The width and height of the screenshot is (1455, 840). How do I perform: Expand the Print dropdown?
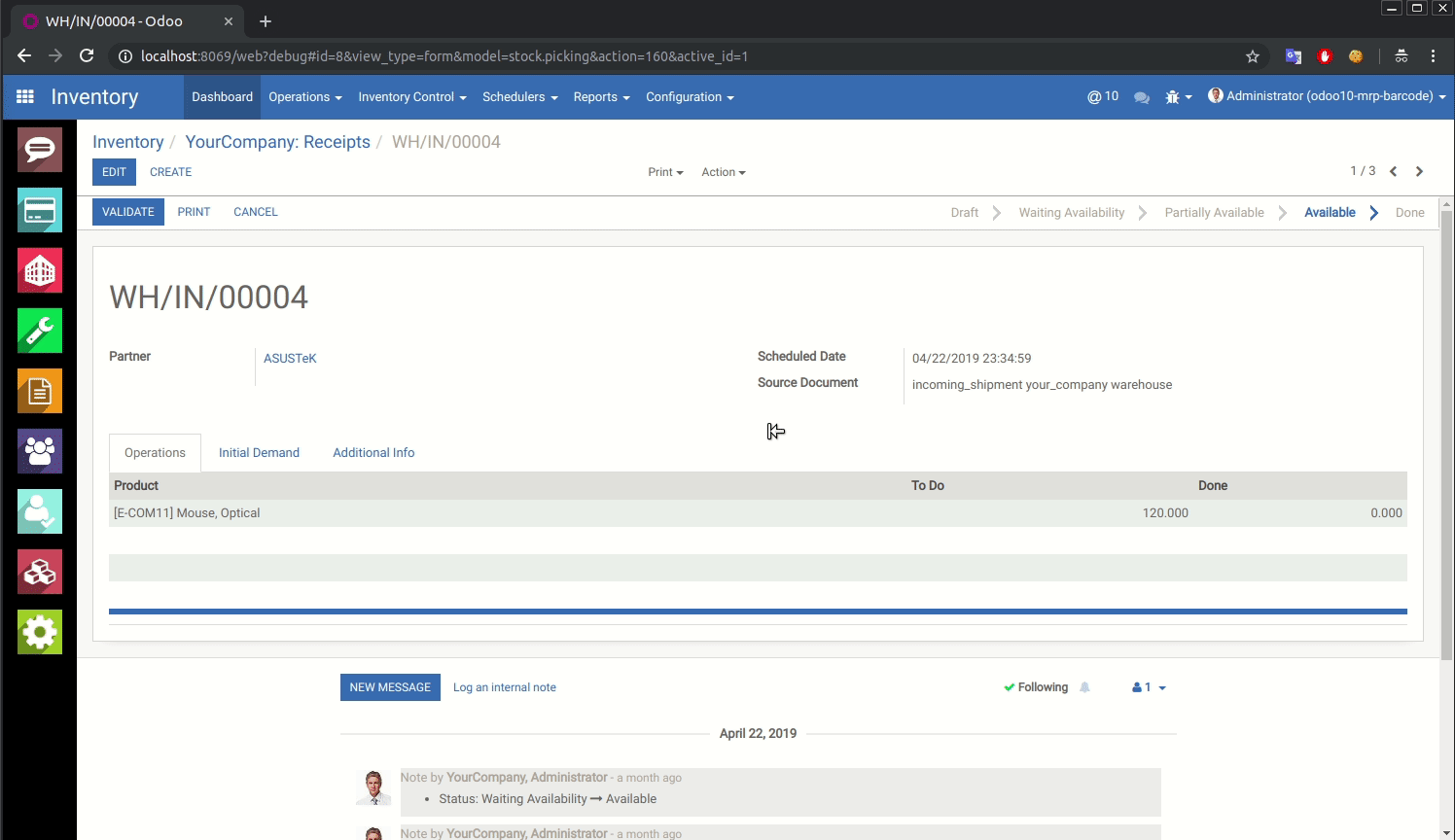(665, 172)
